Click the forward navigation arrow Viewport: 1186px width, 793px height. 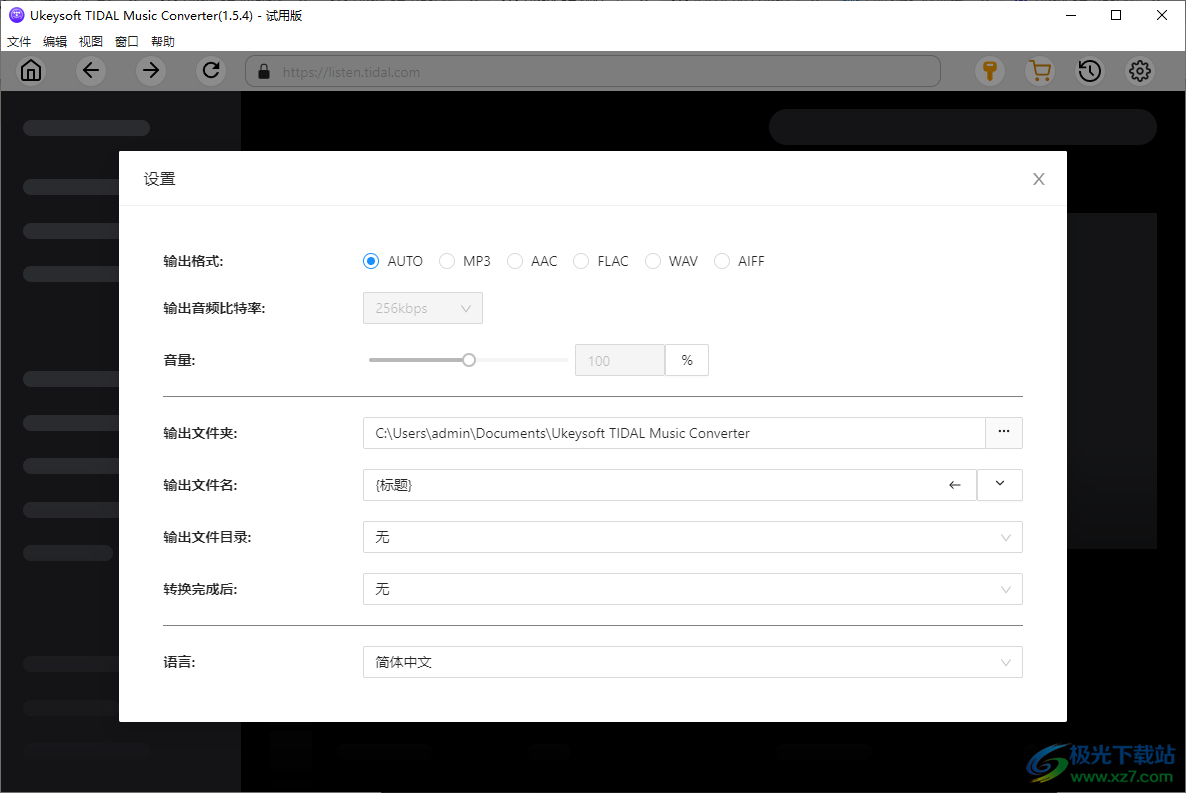[x=151, y=71]
